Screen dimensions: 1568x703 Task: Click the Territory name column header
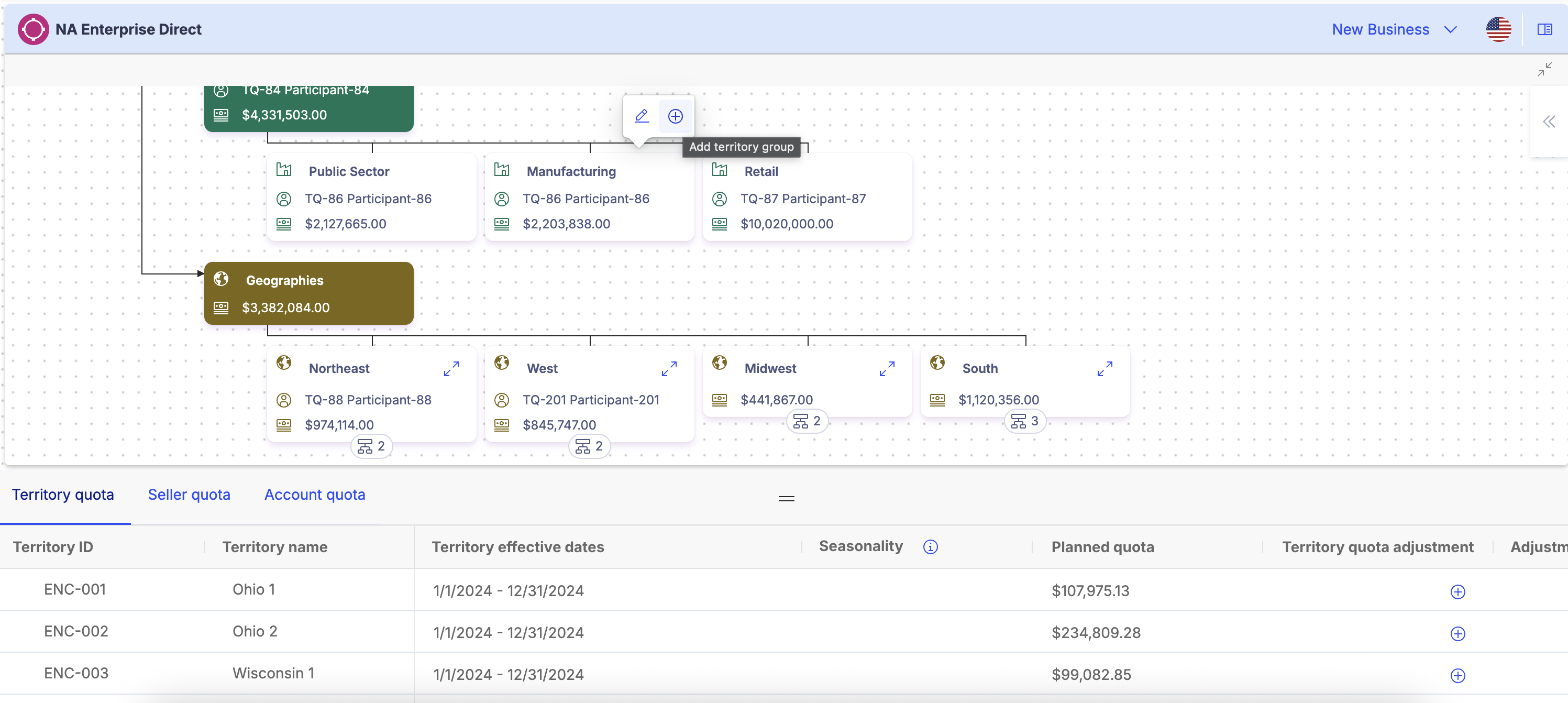point(274,547)
